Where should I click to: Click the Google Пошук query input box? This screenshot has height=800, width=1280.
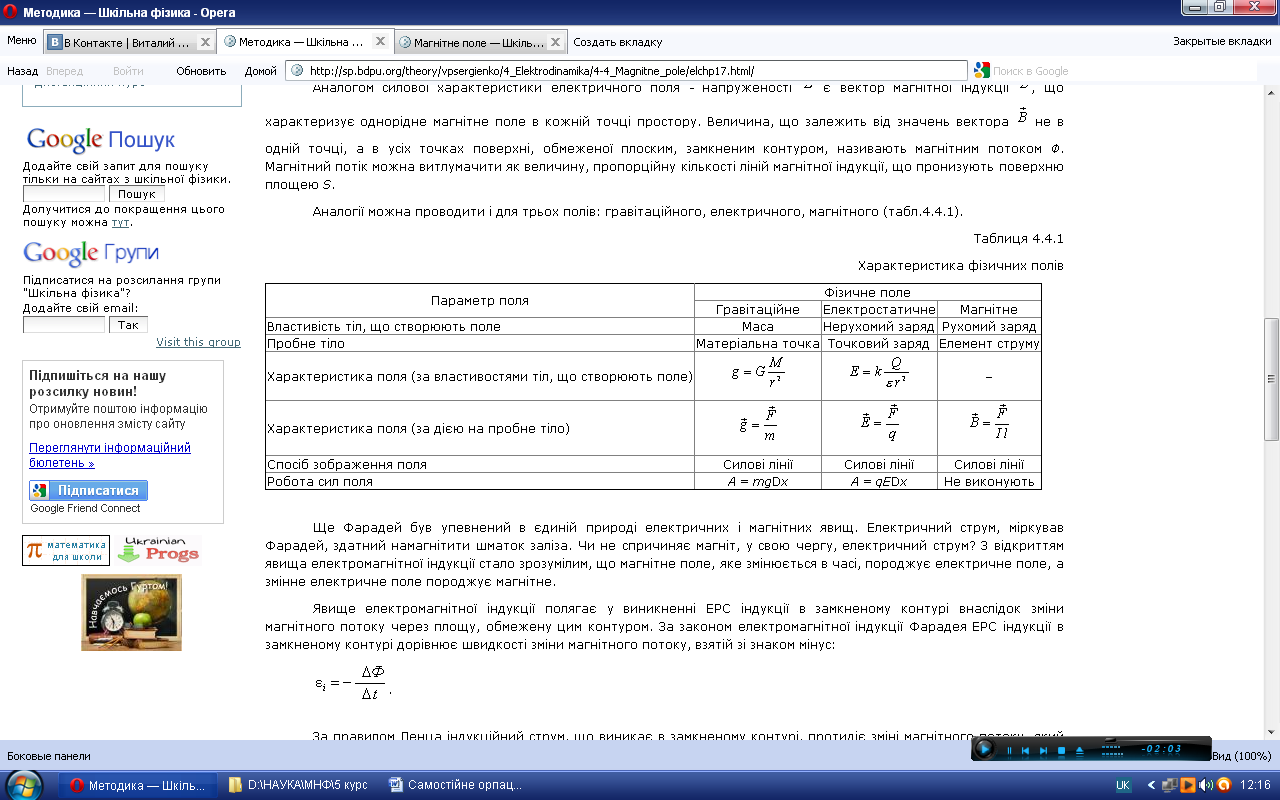[64, 194]
